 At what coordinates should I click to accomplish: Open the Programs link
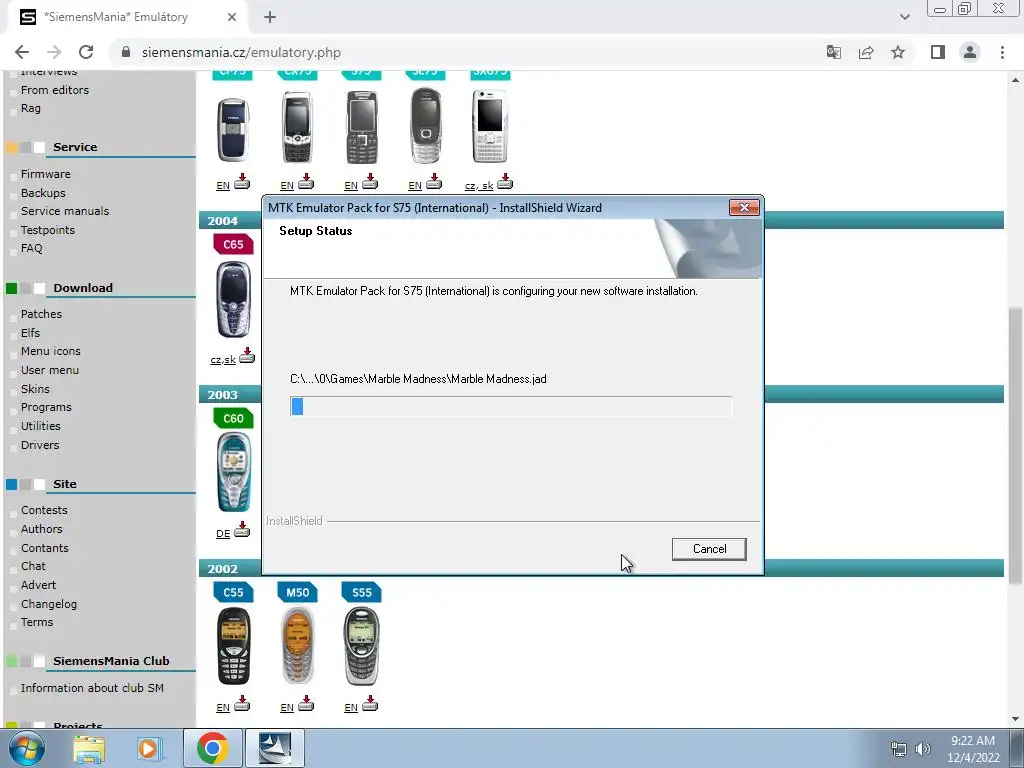46,408
